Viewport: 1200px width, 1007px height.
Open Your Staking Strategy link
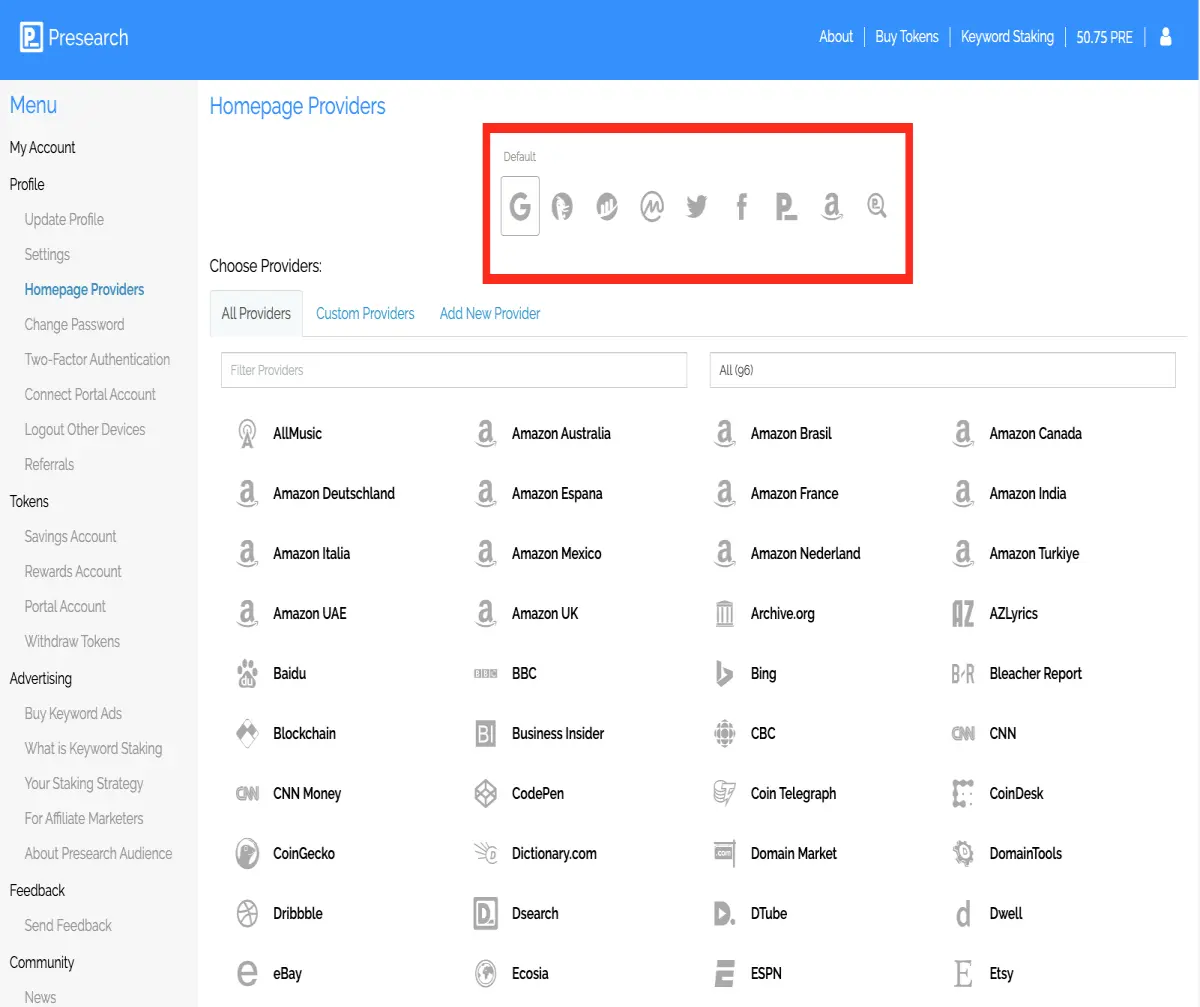pyautogui.click(x=84, y=784)
